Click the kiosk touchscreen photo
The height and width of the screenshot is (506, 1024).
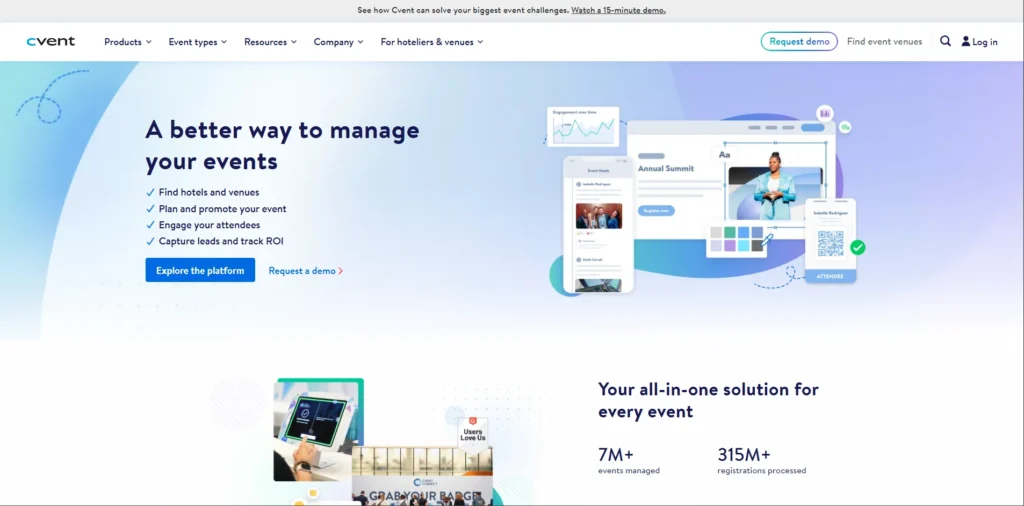click(x=317, y=430)
